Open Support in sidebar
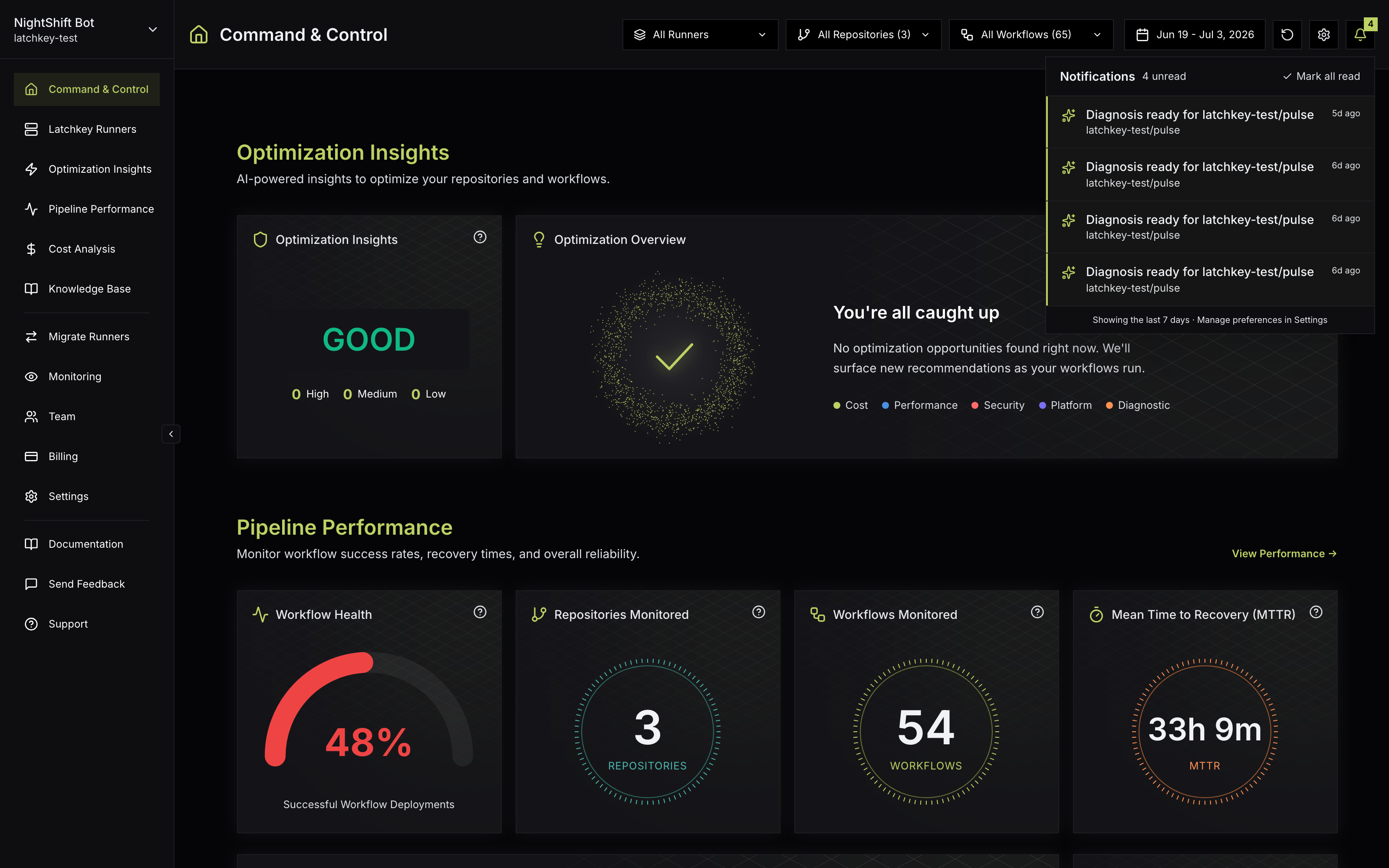Screen dimensions: 1389x868 point(87,624)
